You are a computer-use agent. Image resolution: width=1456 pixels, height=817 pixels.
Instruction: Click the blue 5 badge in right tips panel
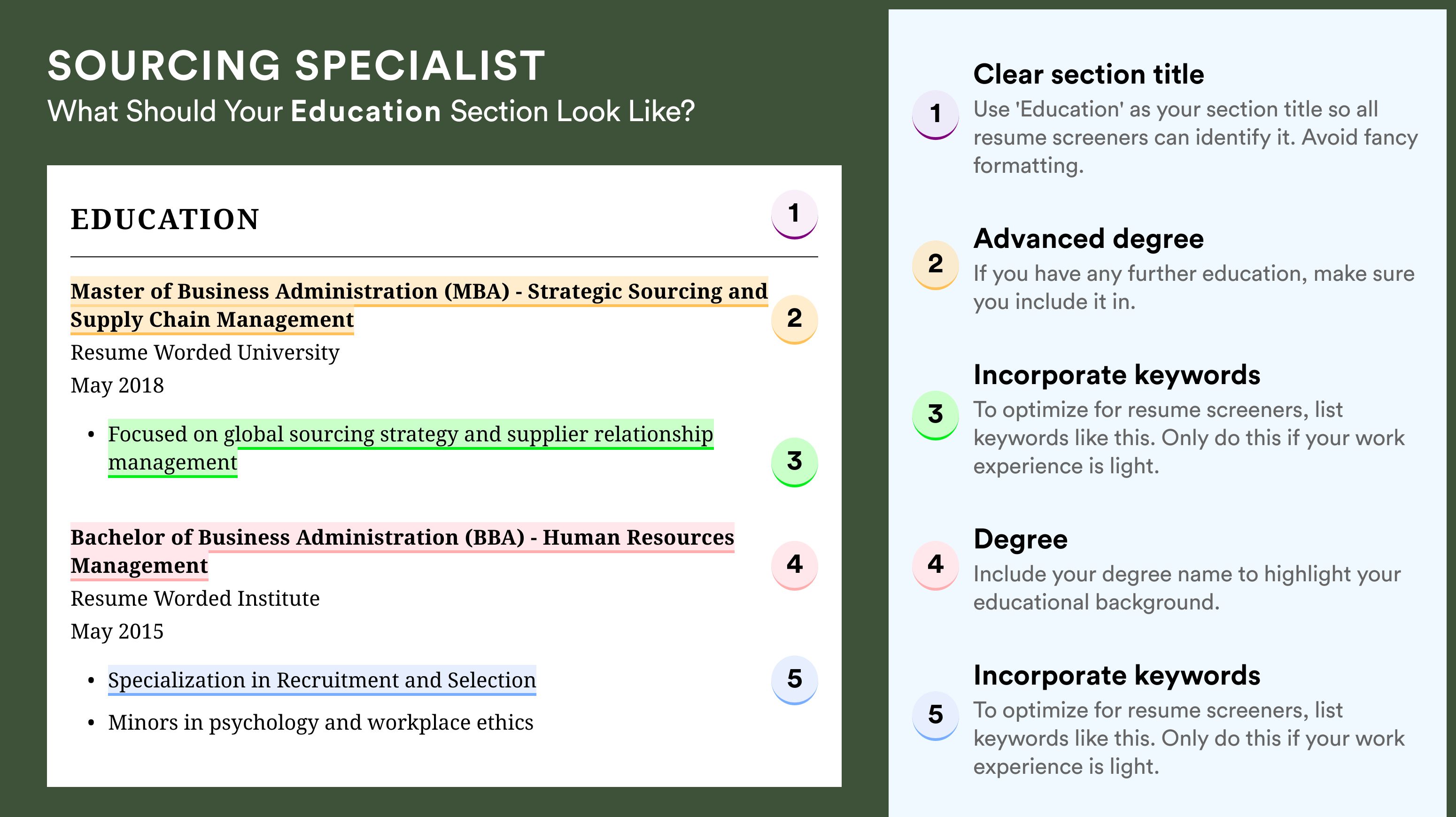936,715
